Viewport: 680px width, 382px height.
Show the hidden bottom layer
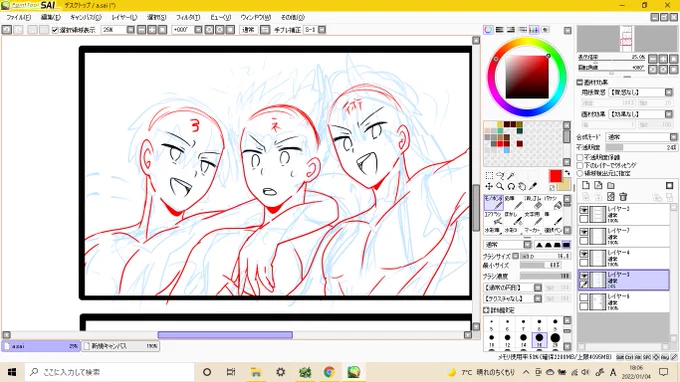584,297
